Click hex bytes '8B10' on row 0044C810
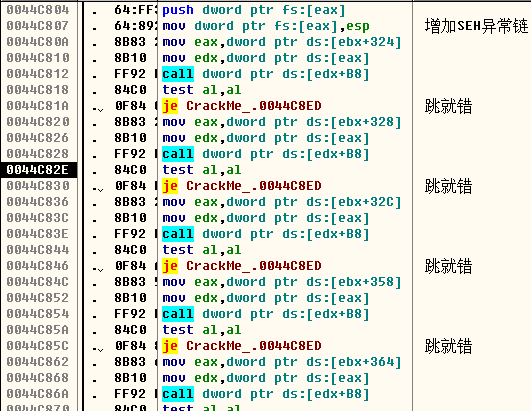This screenshot has width=531, height=411. 130,58
